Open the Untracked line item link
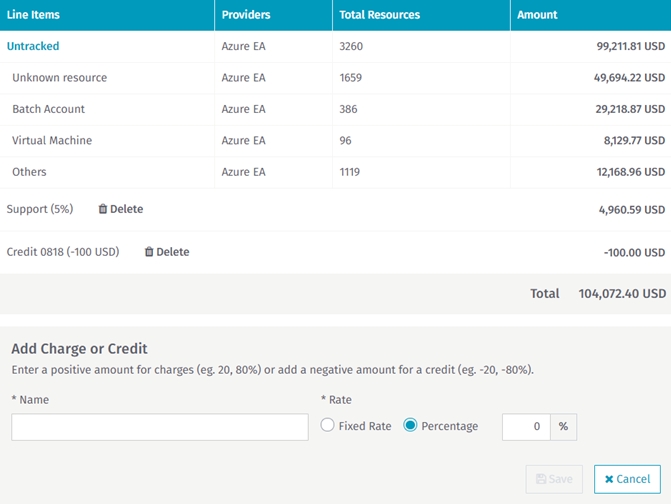Image resolution: width=671 pixels, height=504 pixels. click(x=33, y=46)
